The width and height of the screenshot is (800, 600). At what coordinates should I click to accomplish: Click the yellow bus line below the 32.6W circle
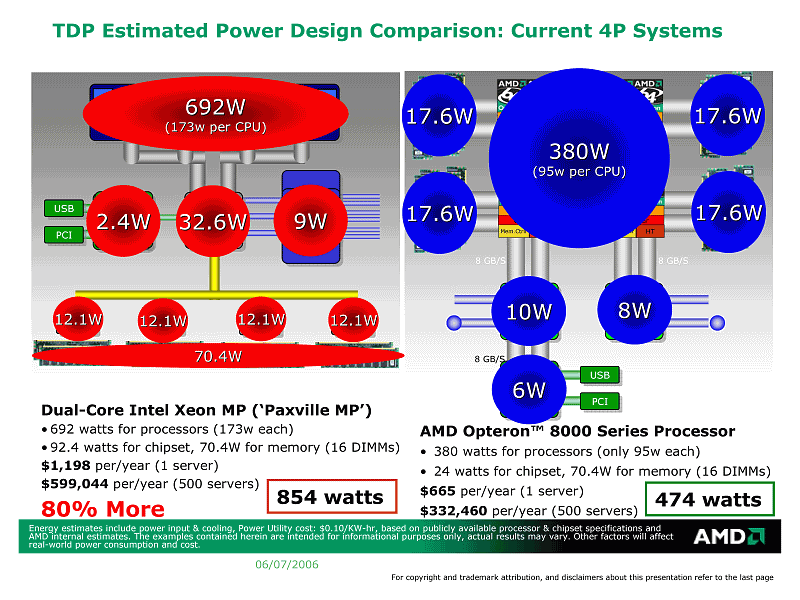pos(215,293)
